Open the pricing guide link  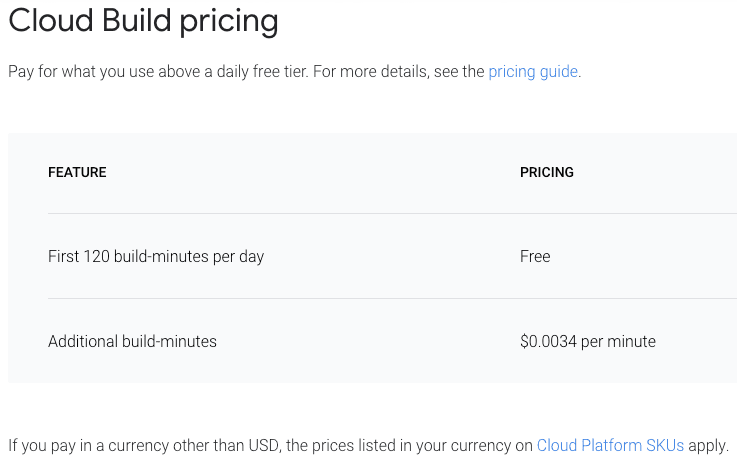[x=532, y=72]
